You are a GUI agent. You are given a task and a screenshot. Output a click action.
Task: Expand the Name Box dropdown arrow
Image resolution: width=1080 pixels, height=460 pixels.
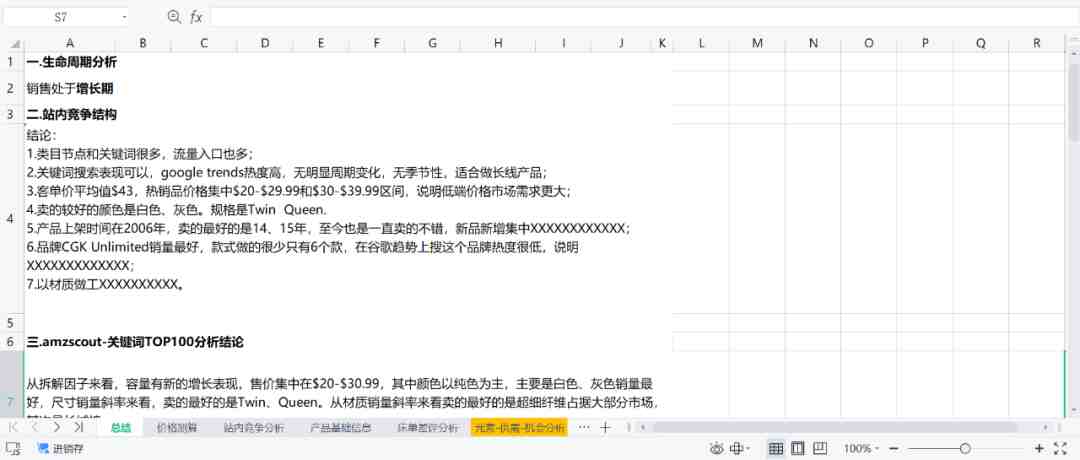124,17
